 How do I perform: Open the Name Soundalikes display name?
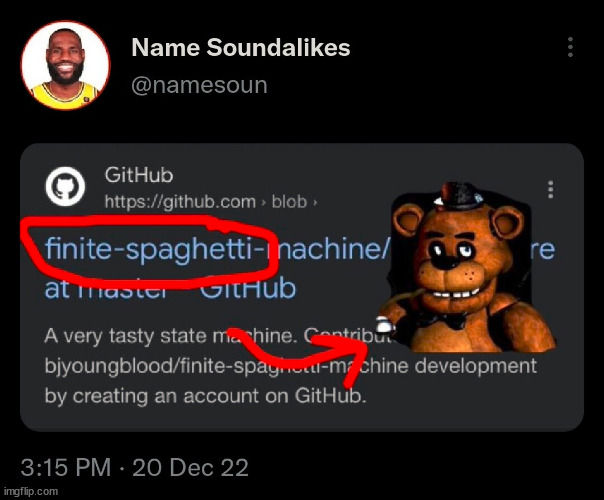point(241,47)
